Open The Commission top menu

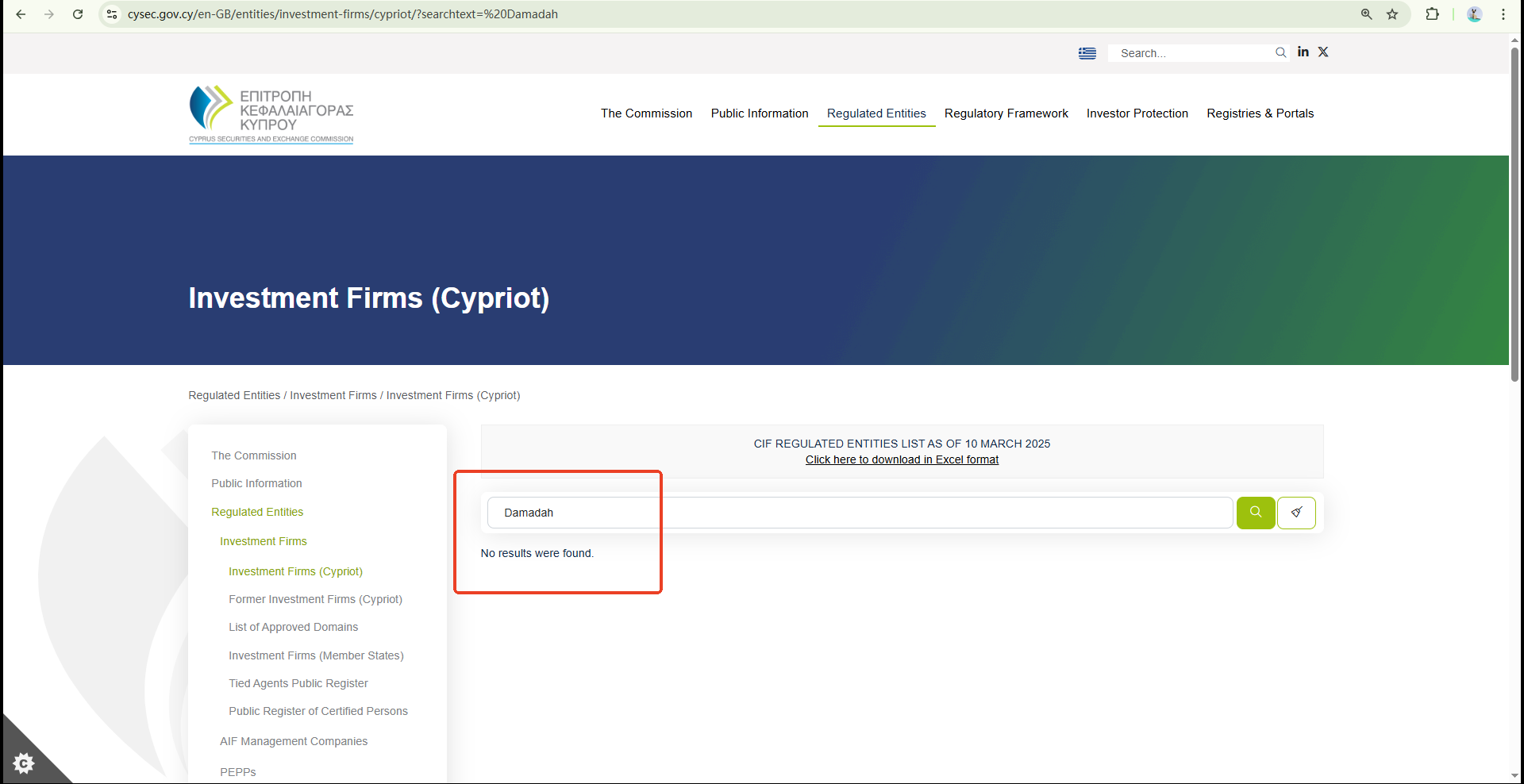coord(646,113)
